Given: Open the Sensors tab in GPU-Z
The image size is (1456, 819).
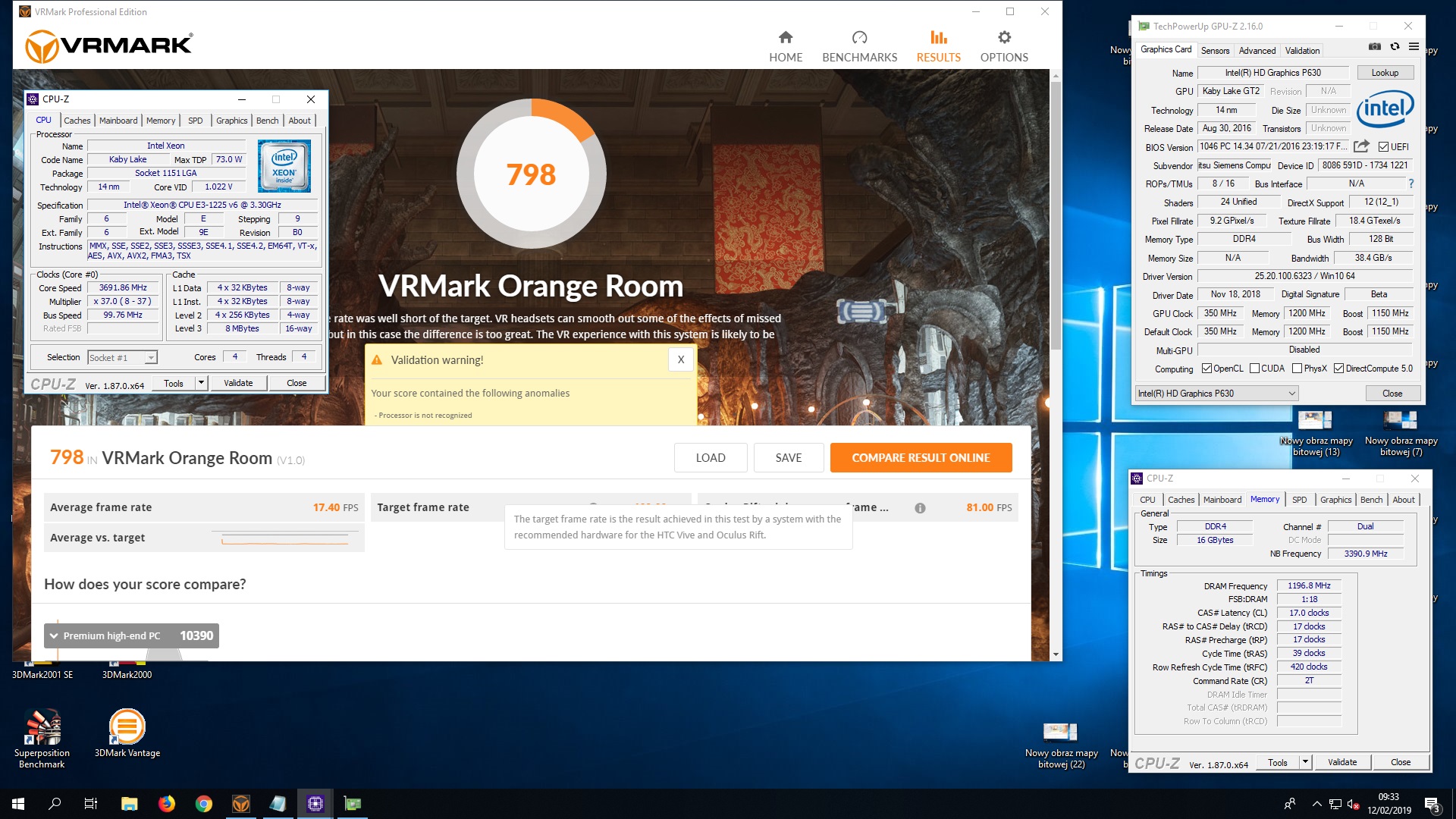Looking at the screenshot, I should coord(1215,50).
